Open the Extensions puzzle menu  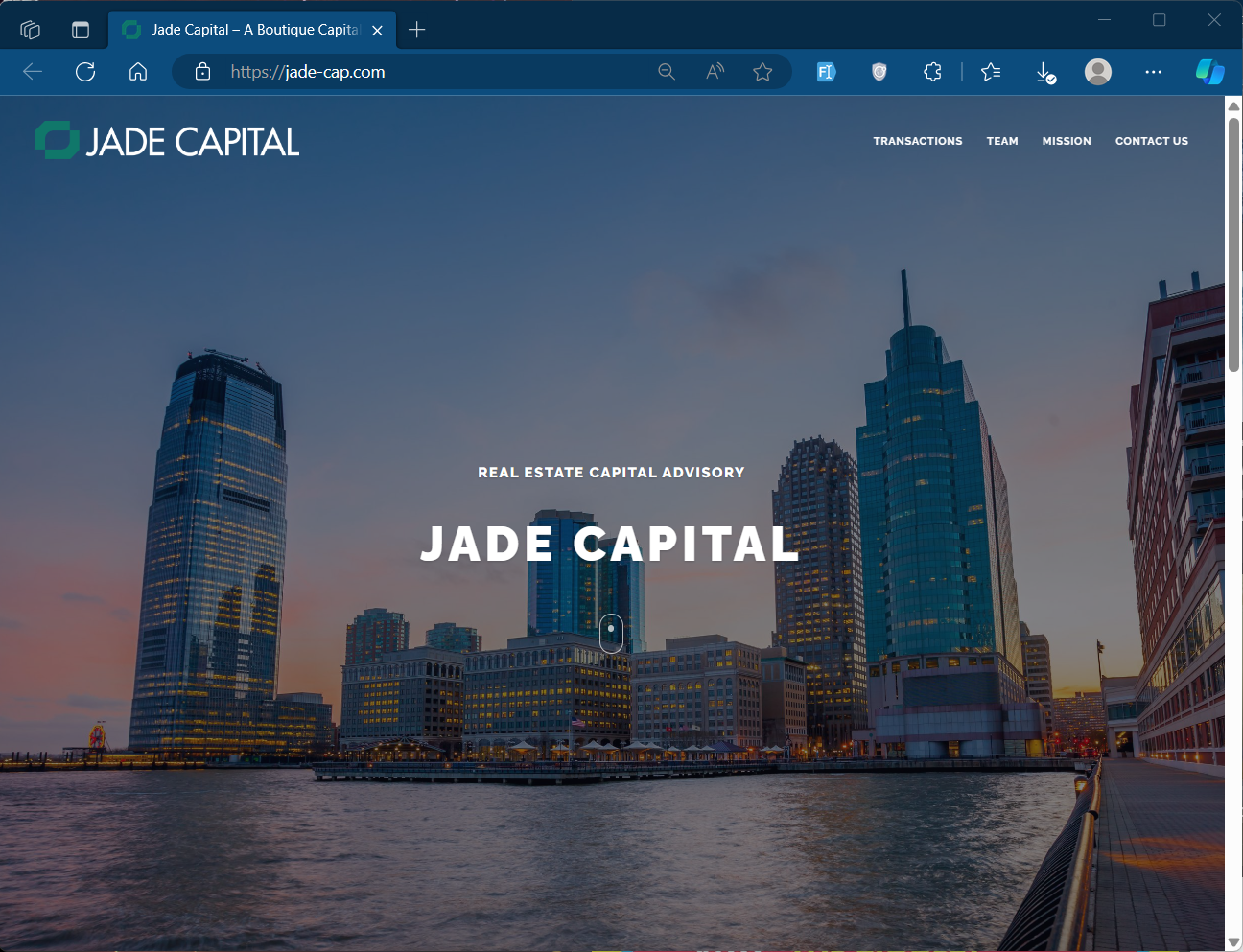click(x=932, y=72)
